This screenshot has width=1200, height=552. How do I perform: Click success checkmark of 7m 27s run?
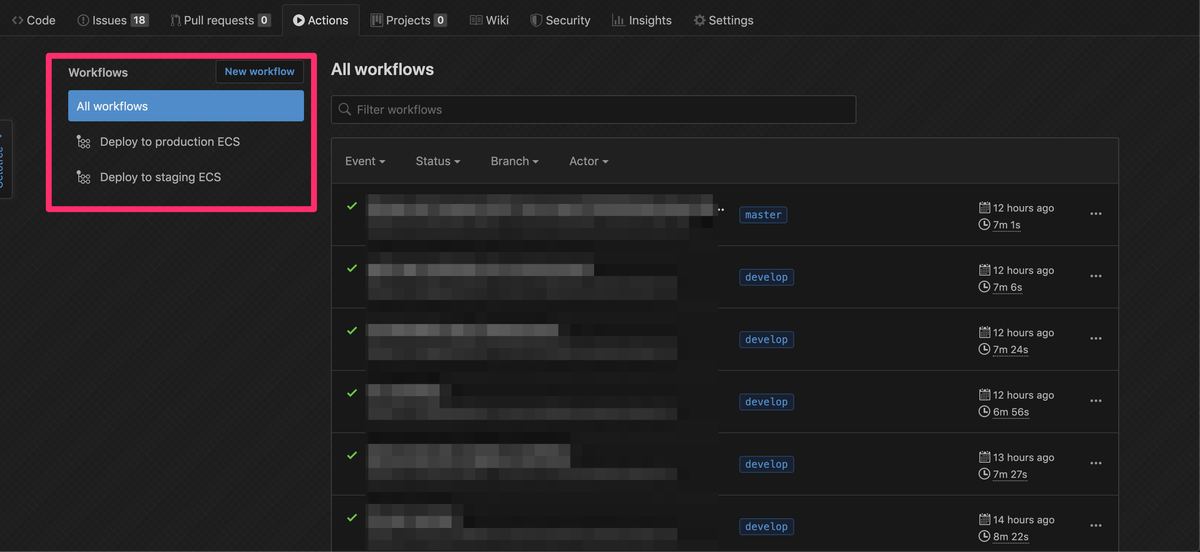click(x=352, y=455)
